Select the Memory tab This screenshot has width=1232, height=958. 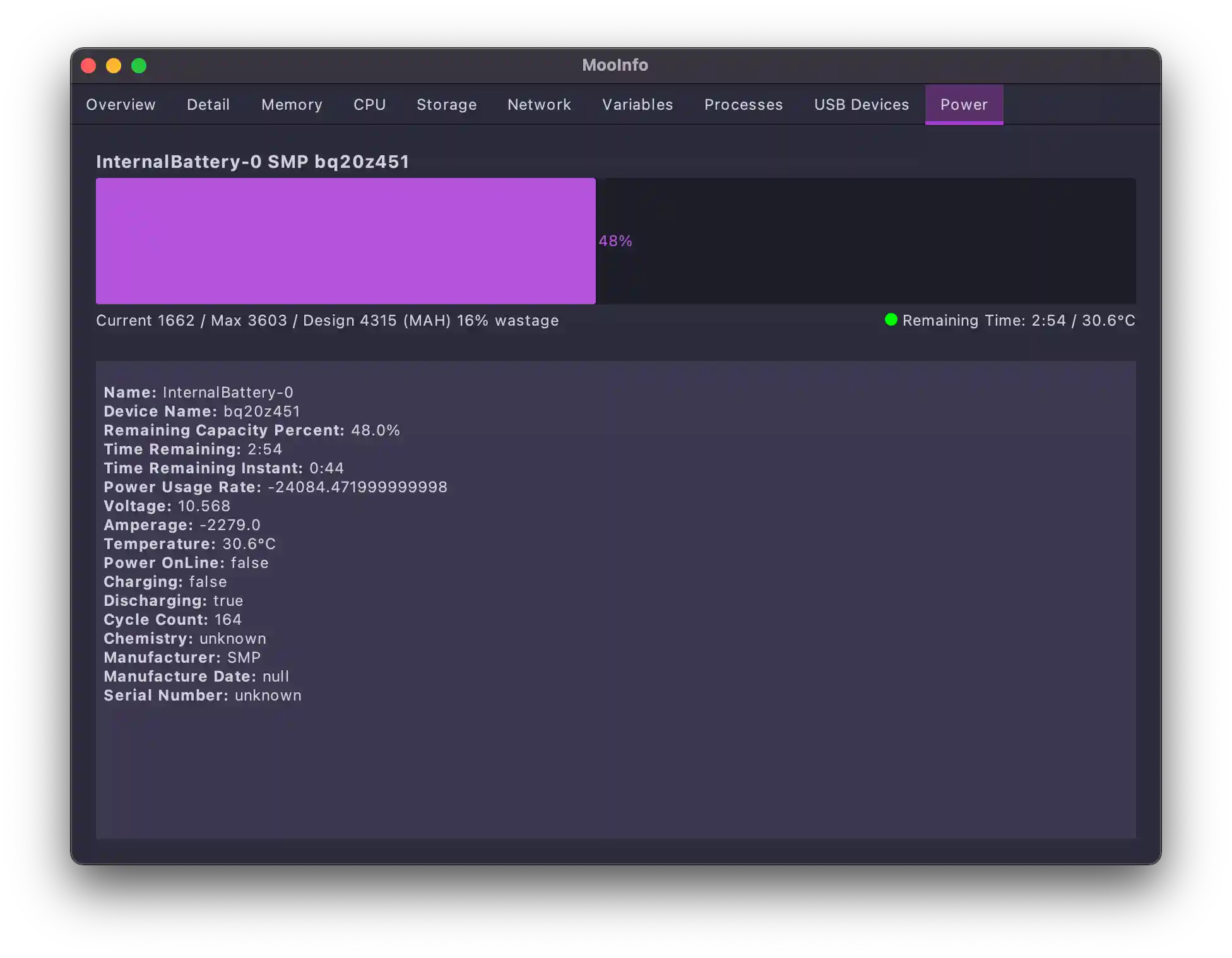click(x=292, y=105)
